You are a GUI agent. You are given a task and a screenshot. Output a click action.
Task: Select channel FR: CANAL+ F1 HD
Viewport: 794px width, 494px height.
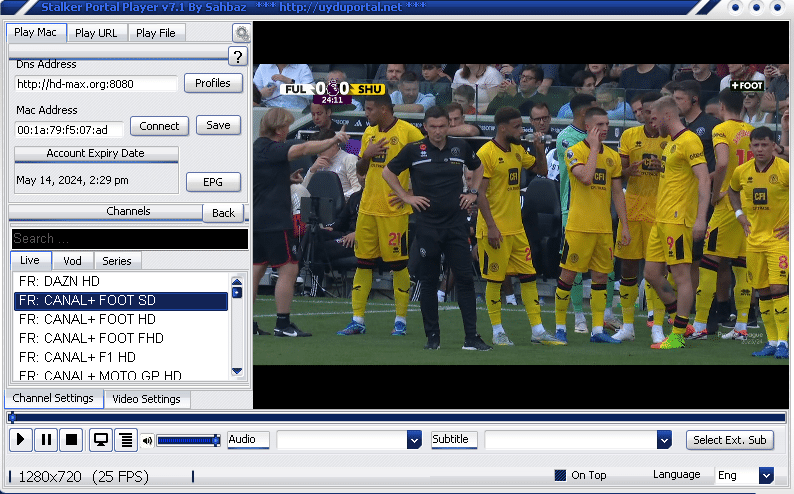(121, 357)
